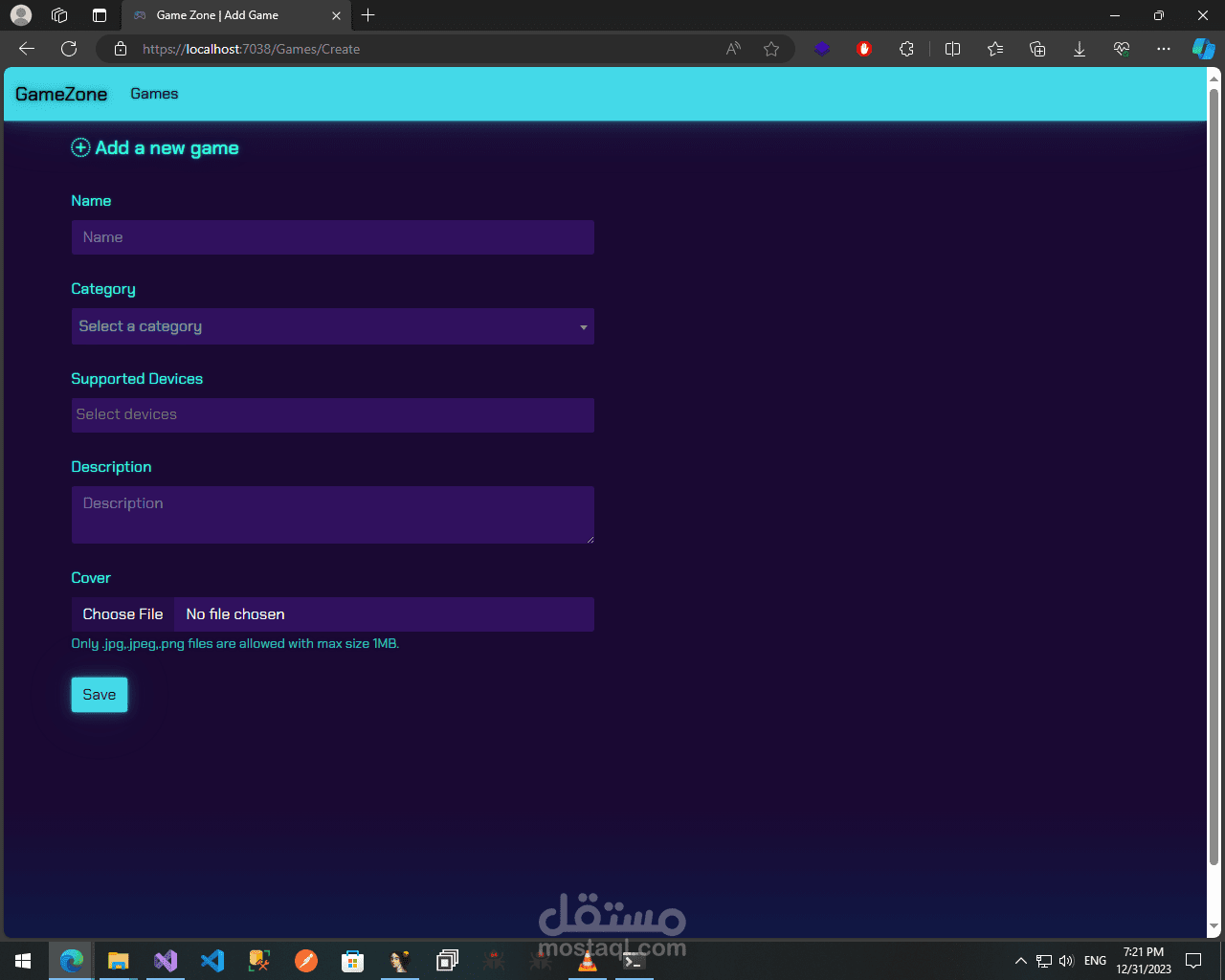Open the Downloads panel
This screenshot has height=980, width=1225.
(x=1080, y=49)
